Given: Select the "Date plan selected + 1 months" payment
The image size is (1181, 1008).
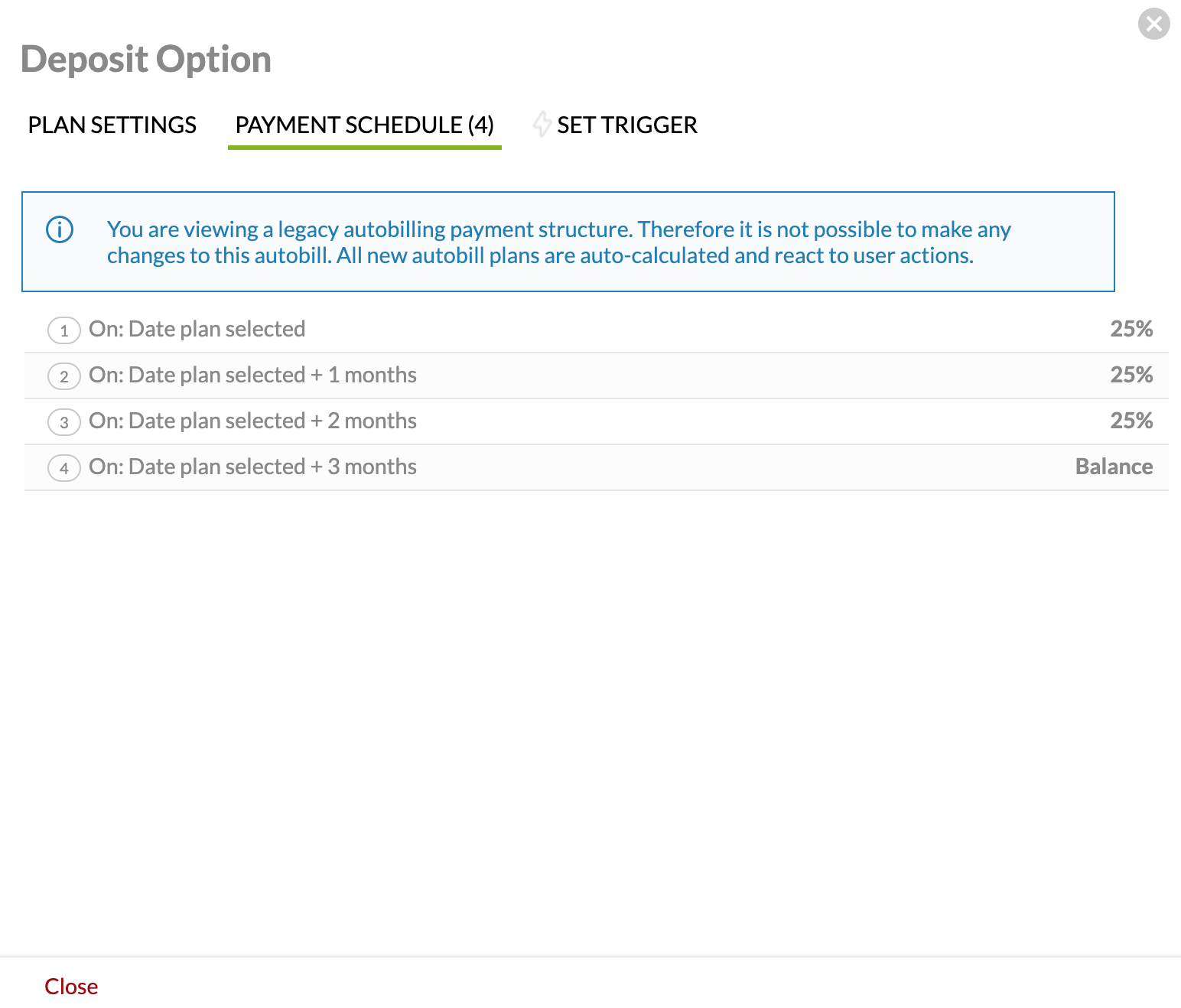Looking at the screenshot, I should [253, 375].
